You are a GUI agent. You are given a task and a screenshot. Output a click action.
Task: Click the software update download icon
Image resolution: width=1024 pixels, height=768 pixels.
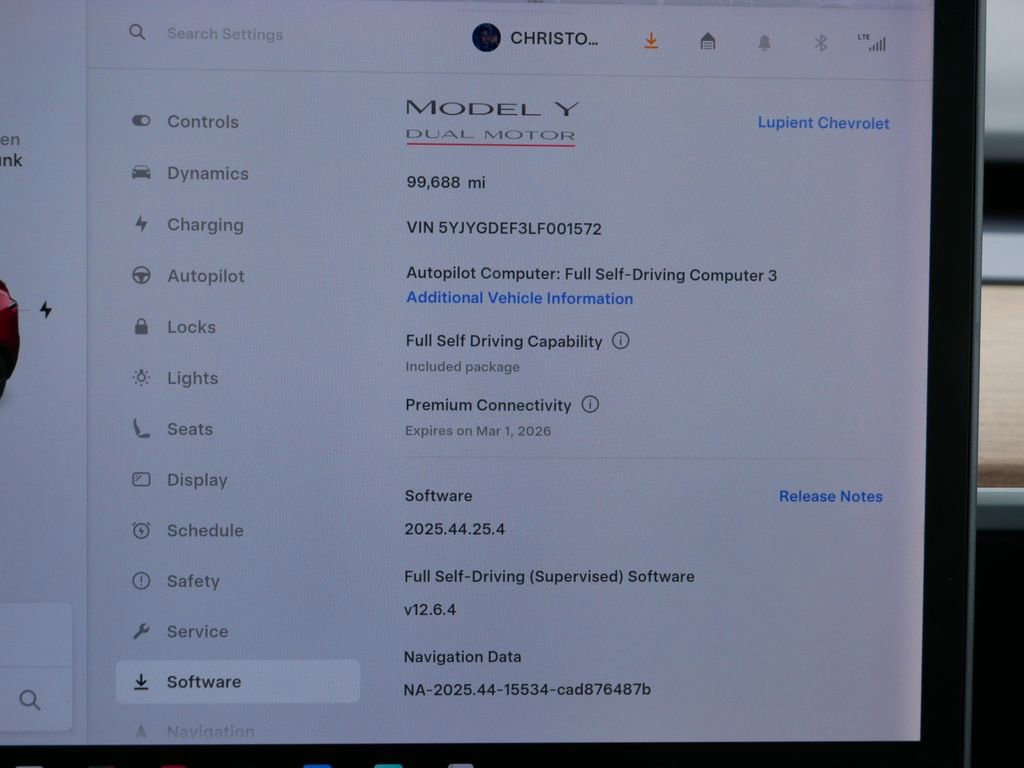click(x=651, y=40)
